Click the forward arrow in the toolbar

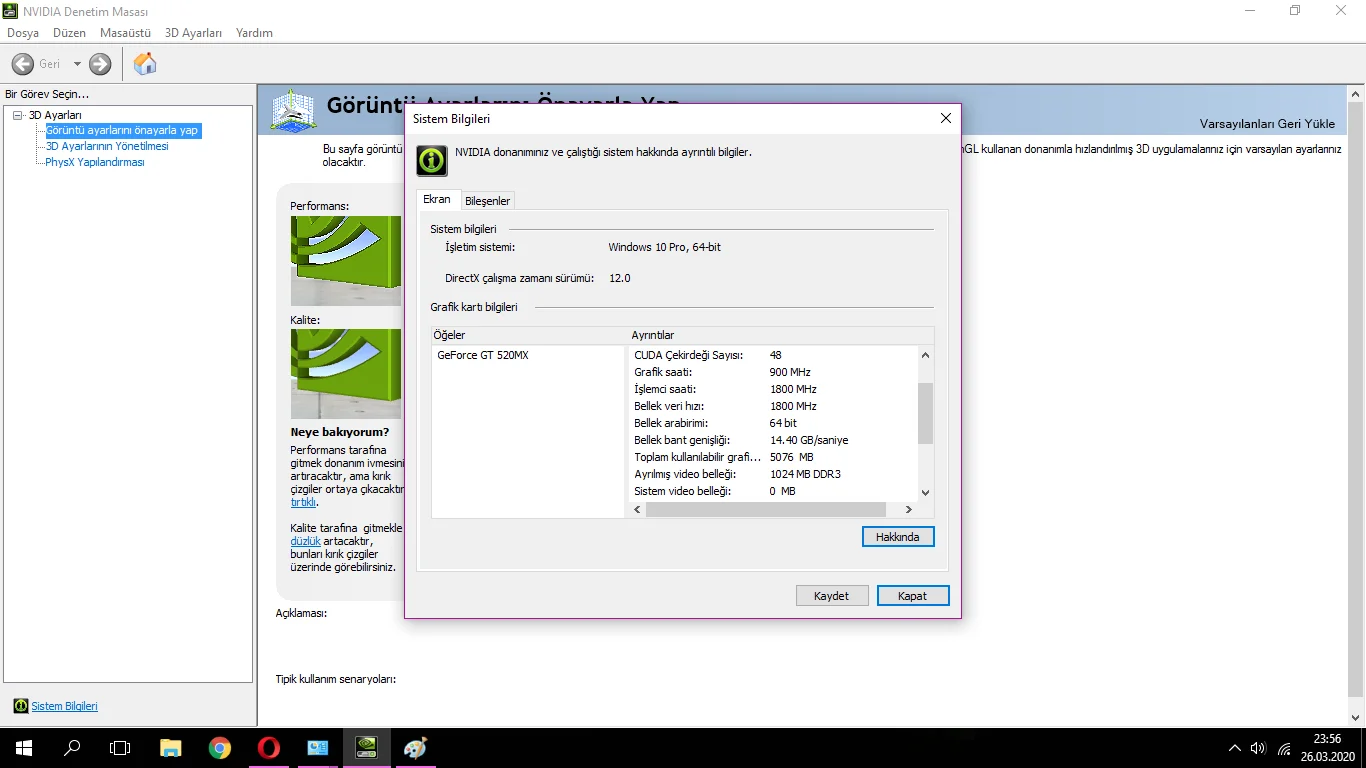pyautogui.click(x=100, y=64)
